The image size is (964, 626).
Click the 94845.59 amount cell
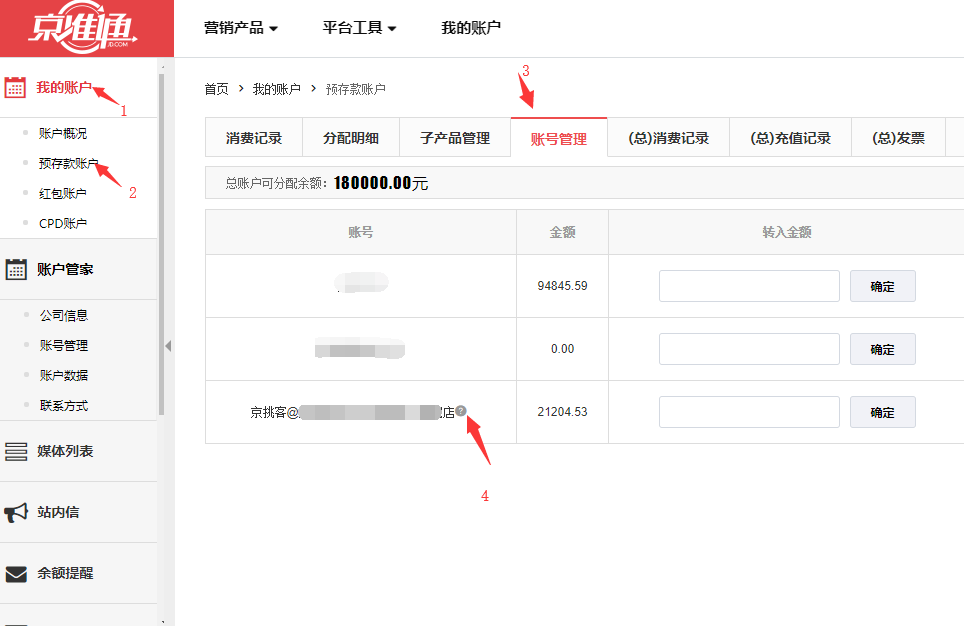pos(563,286)
